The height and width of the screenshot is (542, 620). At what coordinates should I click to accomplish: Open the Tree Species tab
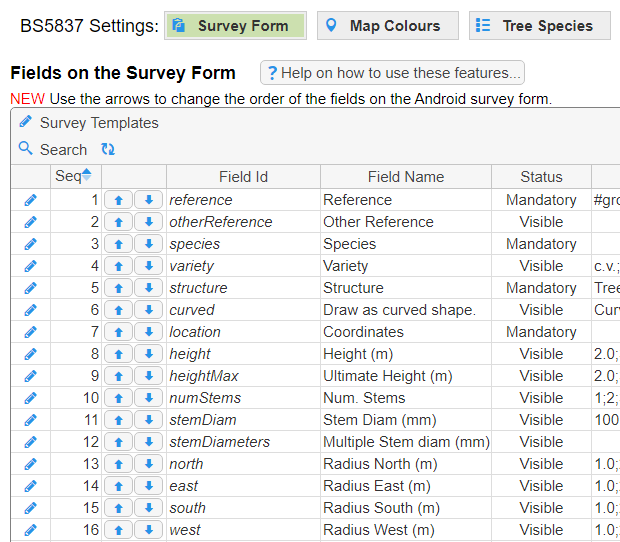pyautogui.click(x=539, y=26)
